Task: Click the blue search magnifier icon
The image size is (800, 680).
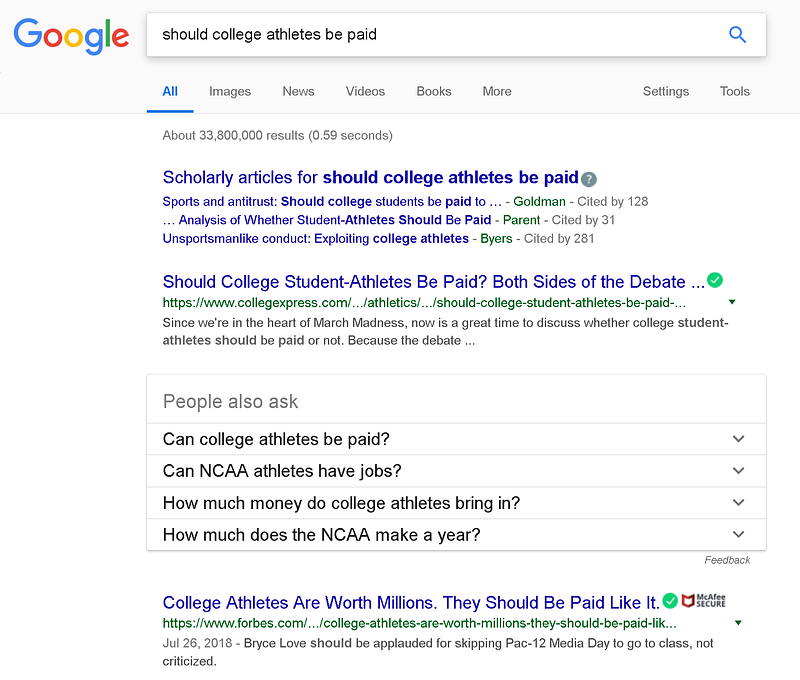Action: [x=738, y=35]
